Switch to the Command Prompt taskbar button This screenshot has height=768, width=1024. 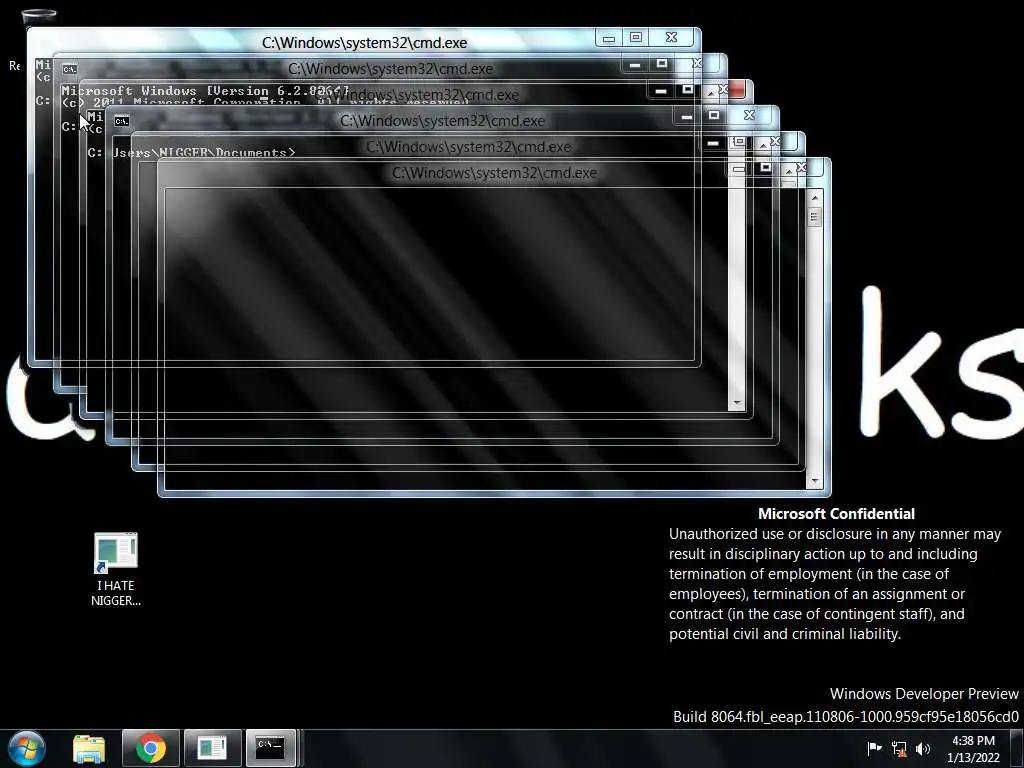coord(270,748)
